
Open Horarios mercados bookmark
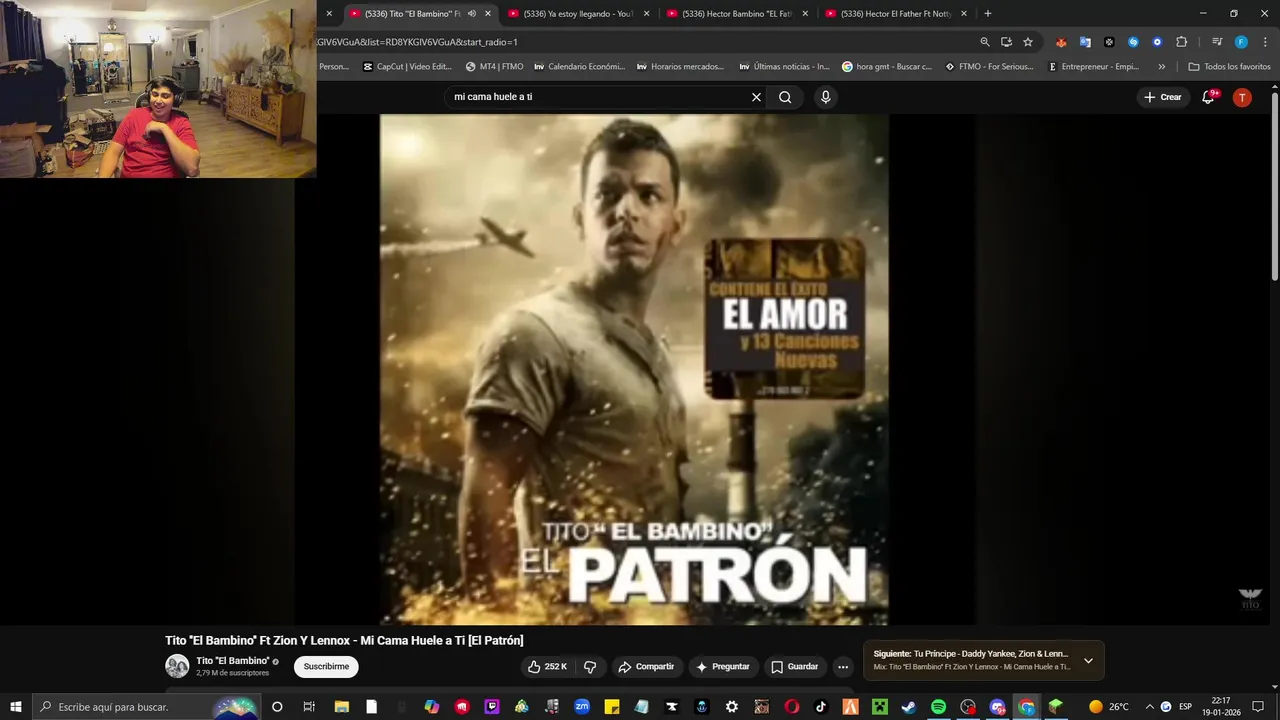(681, 67)
